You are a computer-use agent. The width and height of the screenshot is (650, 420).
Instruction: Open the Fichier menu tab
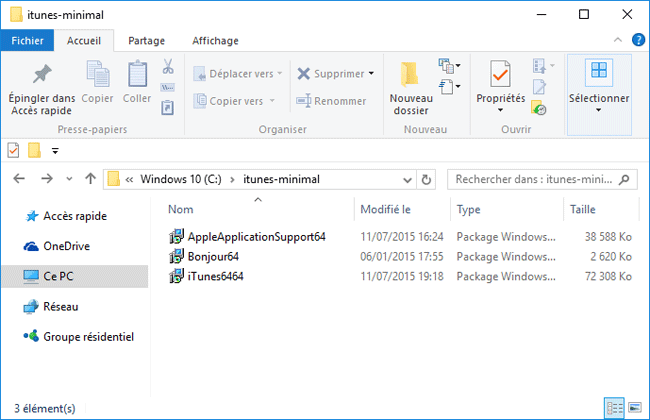click(27, 40)
